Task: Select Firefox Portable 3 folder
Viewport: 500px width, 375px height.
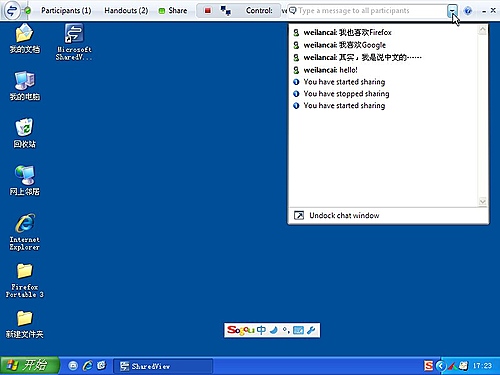Action: (x=24, y=280)
